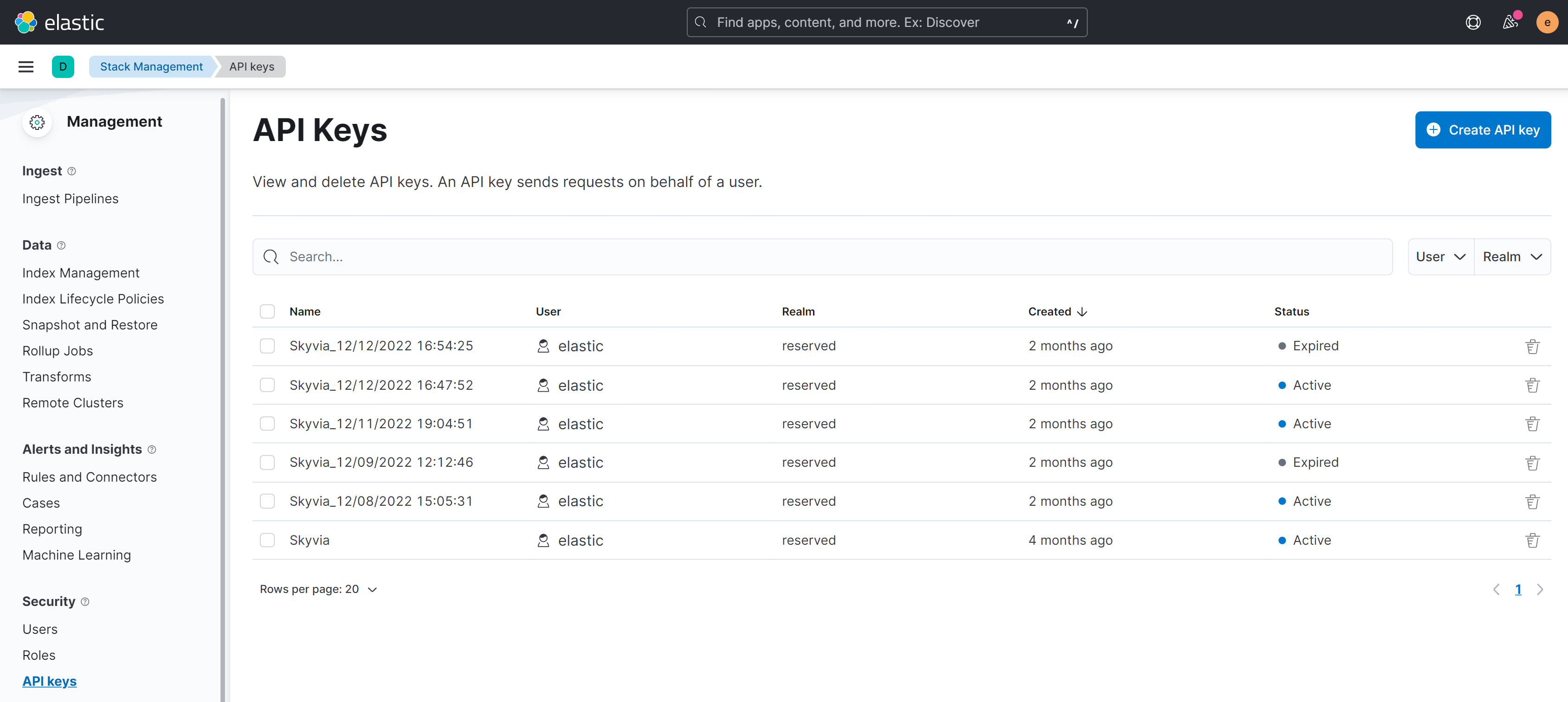The height and width of the screenshot is (702, 1568).
Task: Select checkbox for Skyvia_12/12/2022 16:47:52
Action: coord(267,385)
